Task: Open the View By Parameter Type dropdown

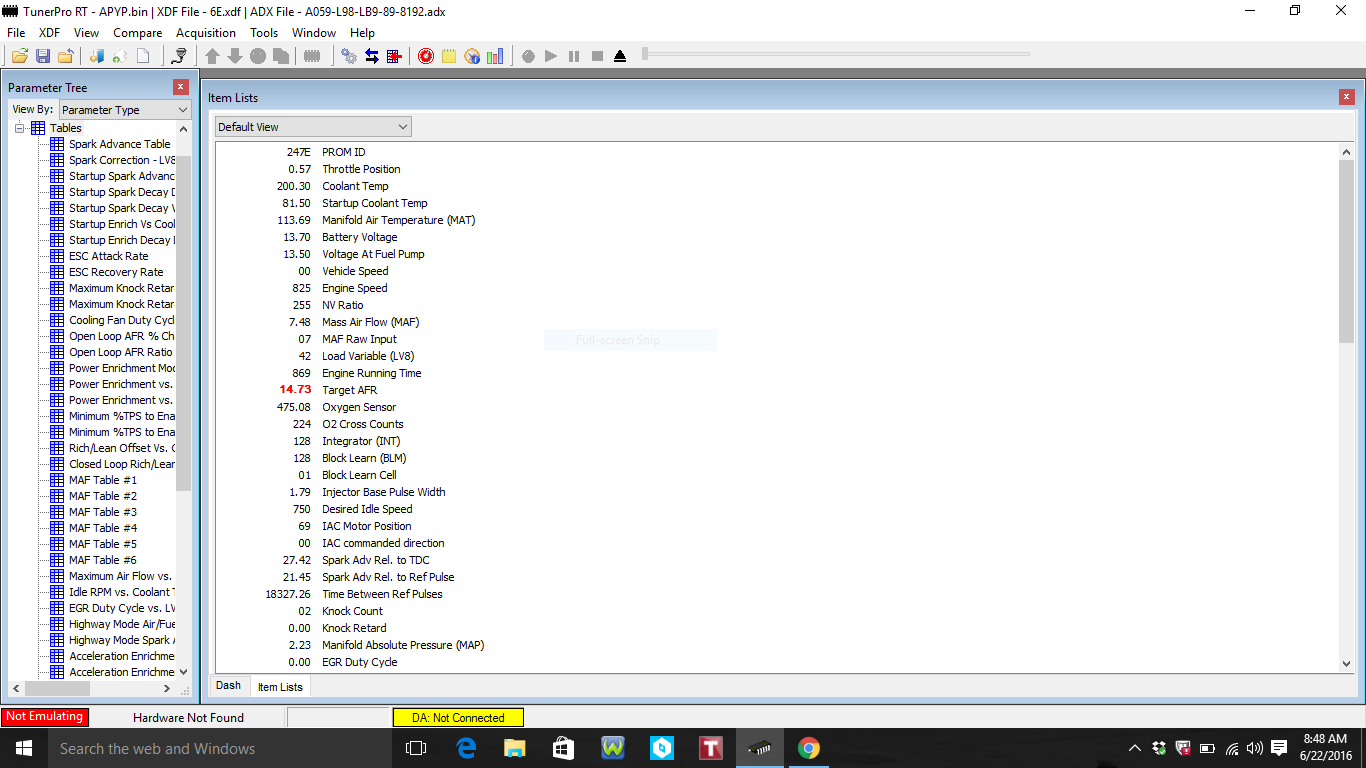Action: 125,110
